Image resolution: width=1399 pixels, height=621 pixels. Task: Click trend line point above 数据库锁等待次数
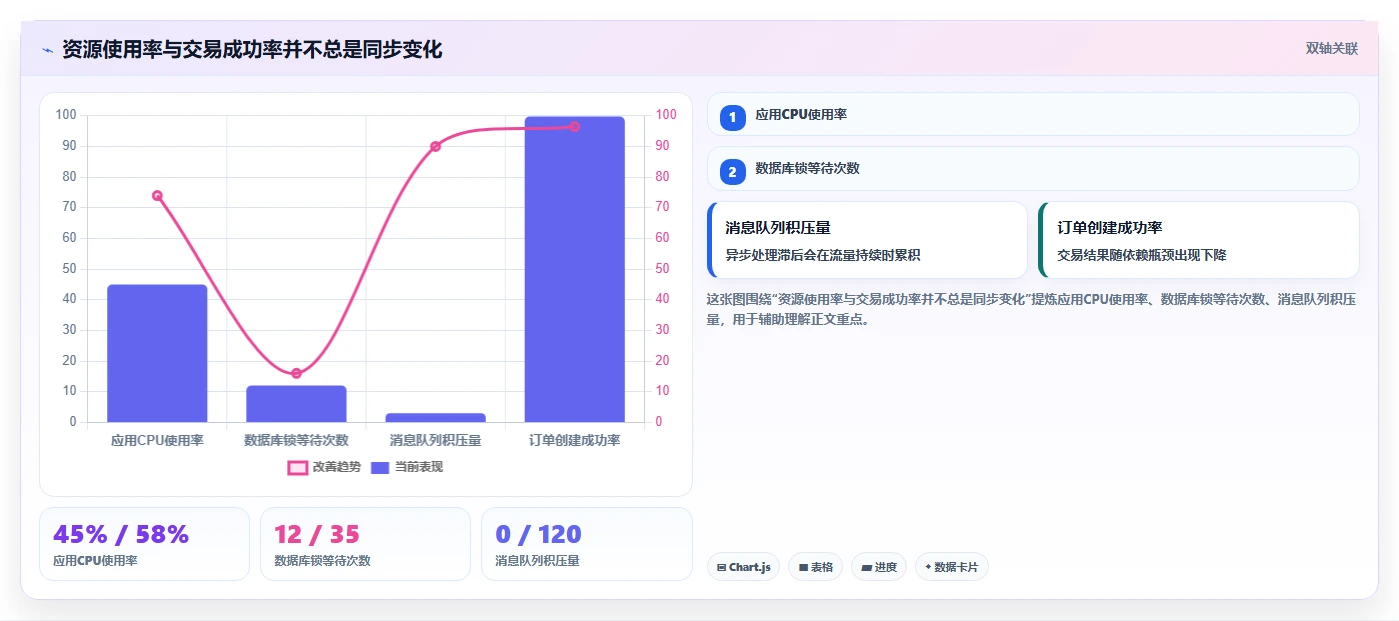296,373
